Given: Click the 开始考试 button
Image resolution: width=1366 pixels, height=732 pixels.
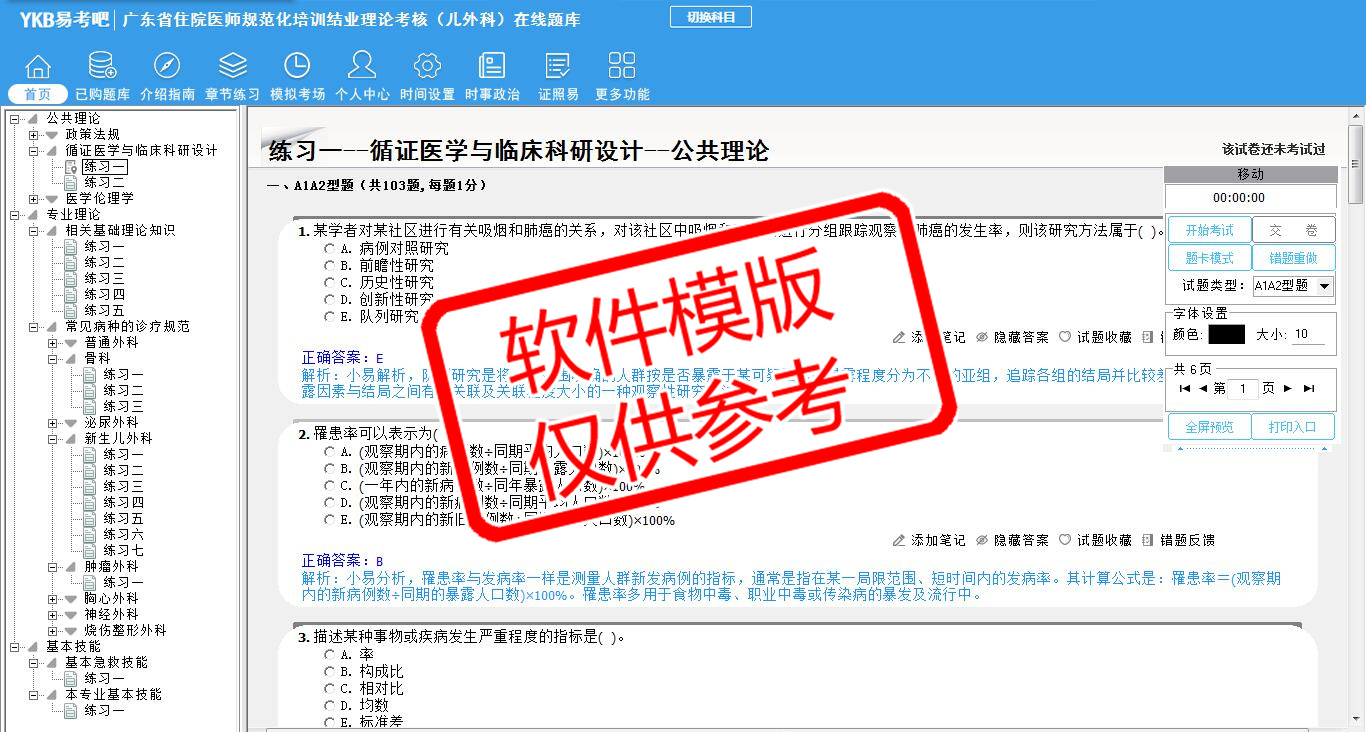Looking at the screenshot, I should [x=1209, y=230].
